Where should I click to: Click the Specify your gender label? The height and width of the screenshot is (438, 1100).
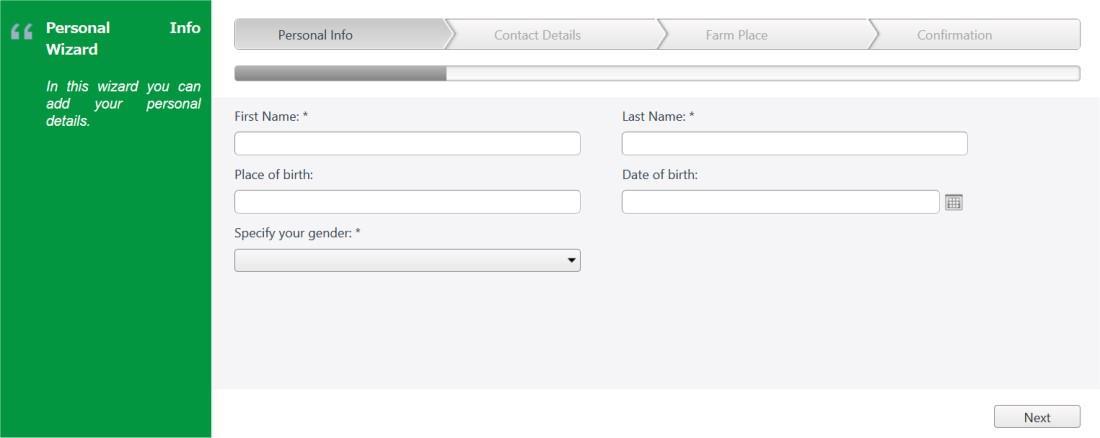[297, 234]
